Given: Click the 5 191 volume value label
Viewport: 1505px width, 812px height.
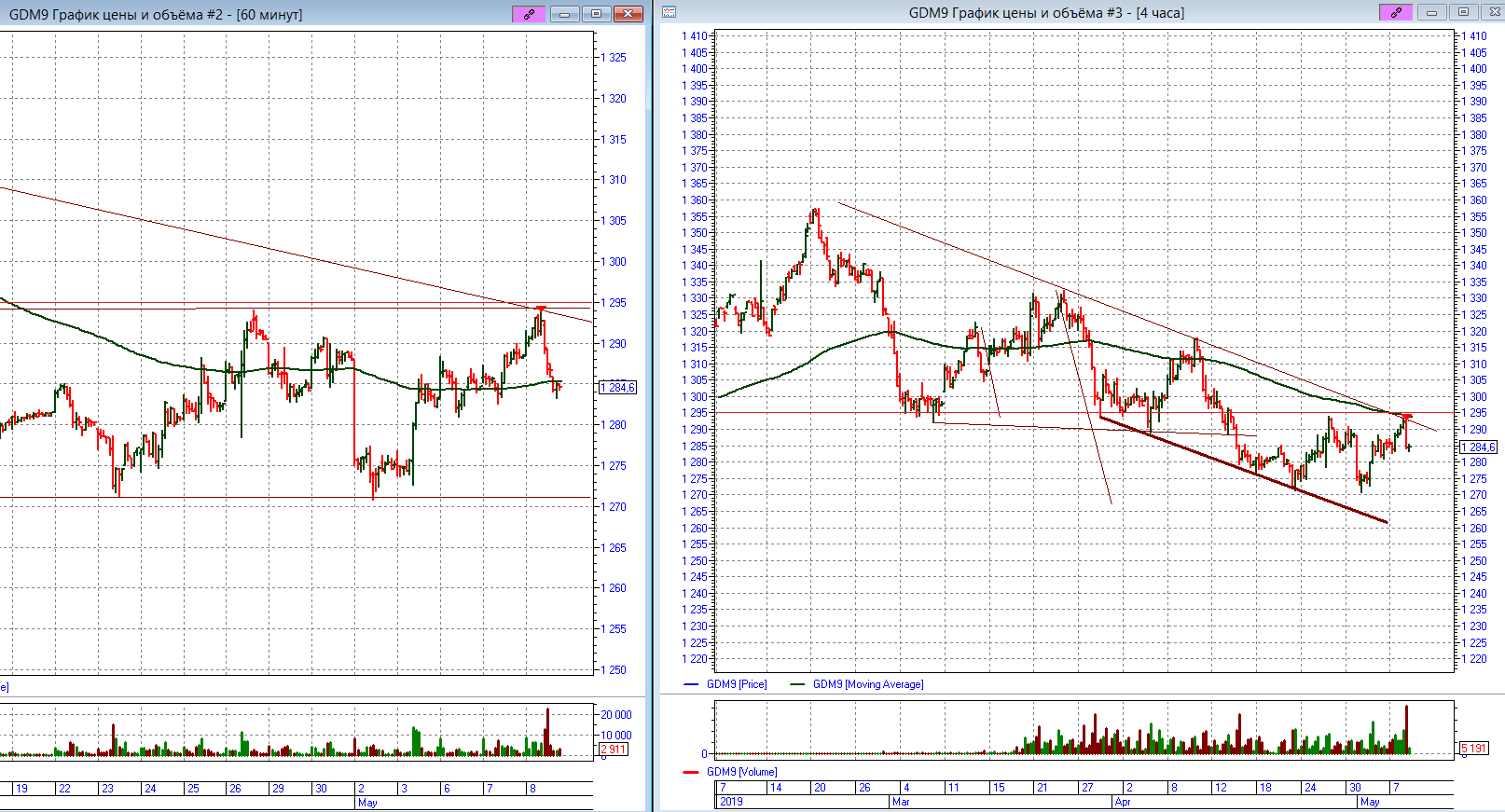Looking at the screenshot, I should coord(1473,749).
